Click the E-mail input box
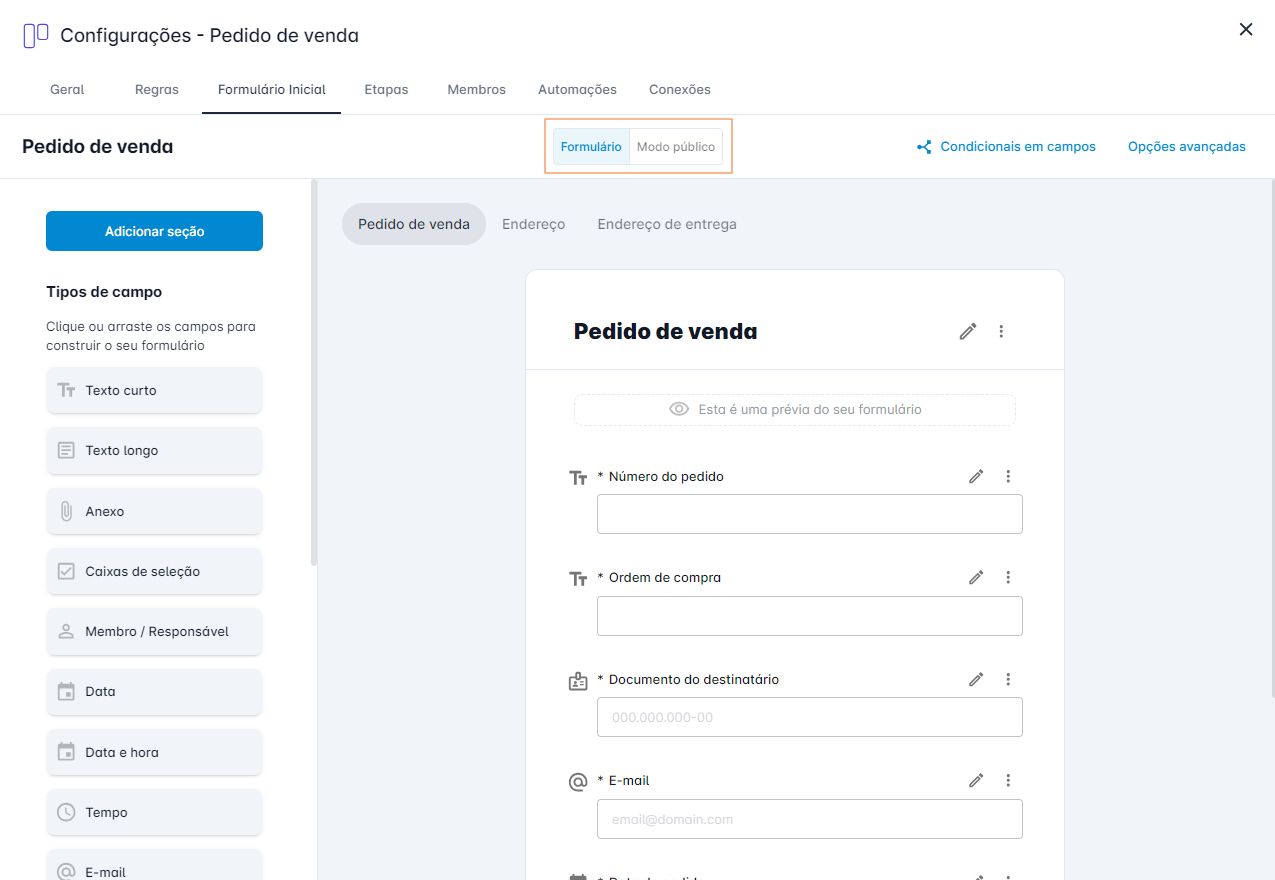The image size is (1275, 880). pyautogui.click(x=810, y=819)
